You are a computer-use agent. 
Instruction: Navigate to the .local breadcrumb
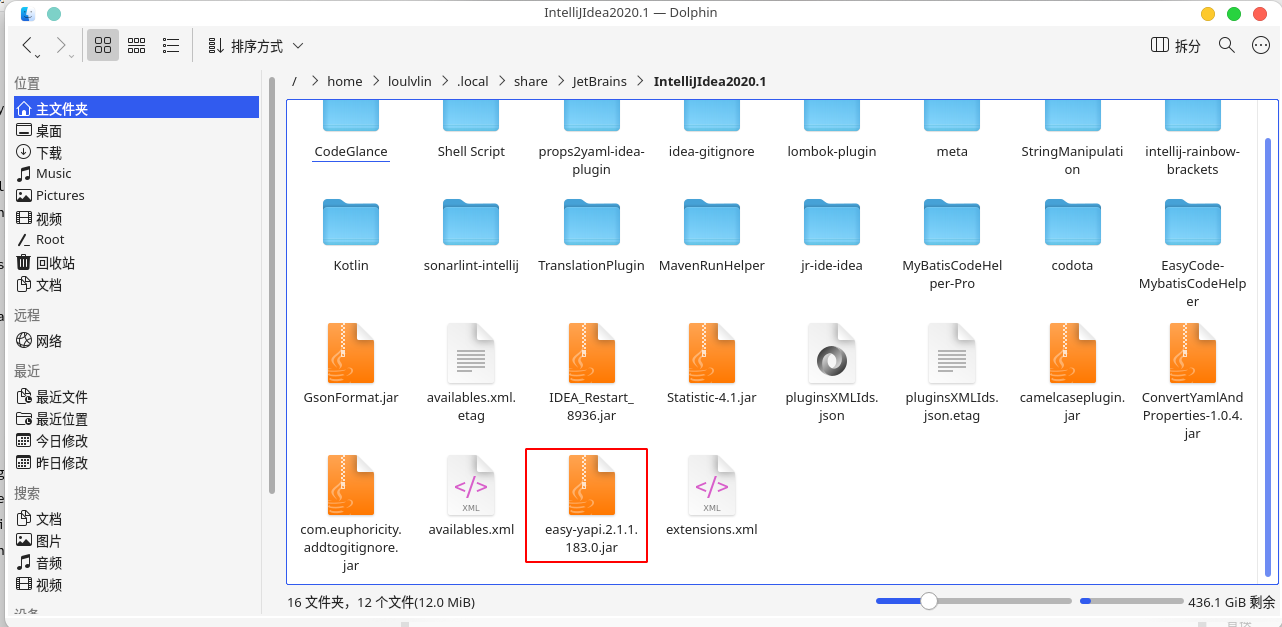(472, 81)
